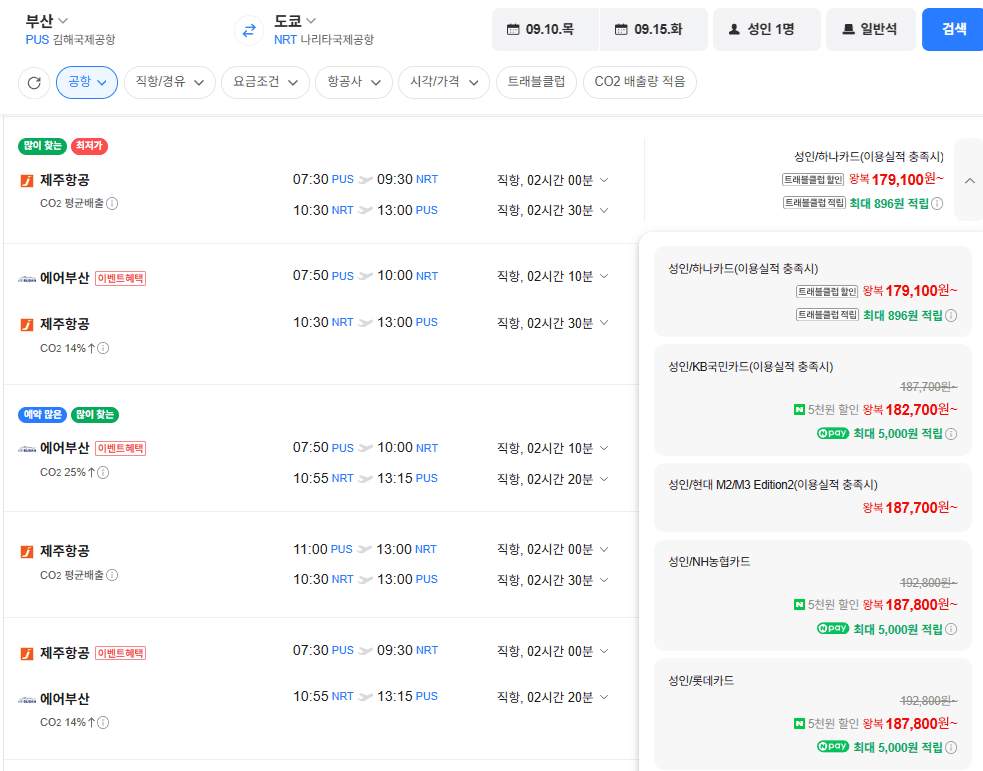Select the 왕복 187,800원 롯데카드 fare
983x771 pixels.
point(812,714)
